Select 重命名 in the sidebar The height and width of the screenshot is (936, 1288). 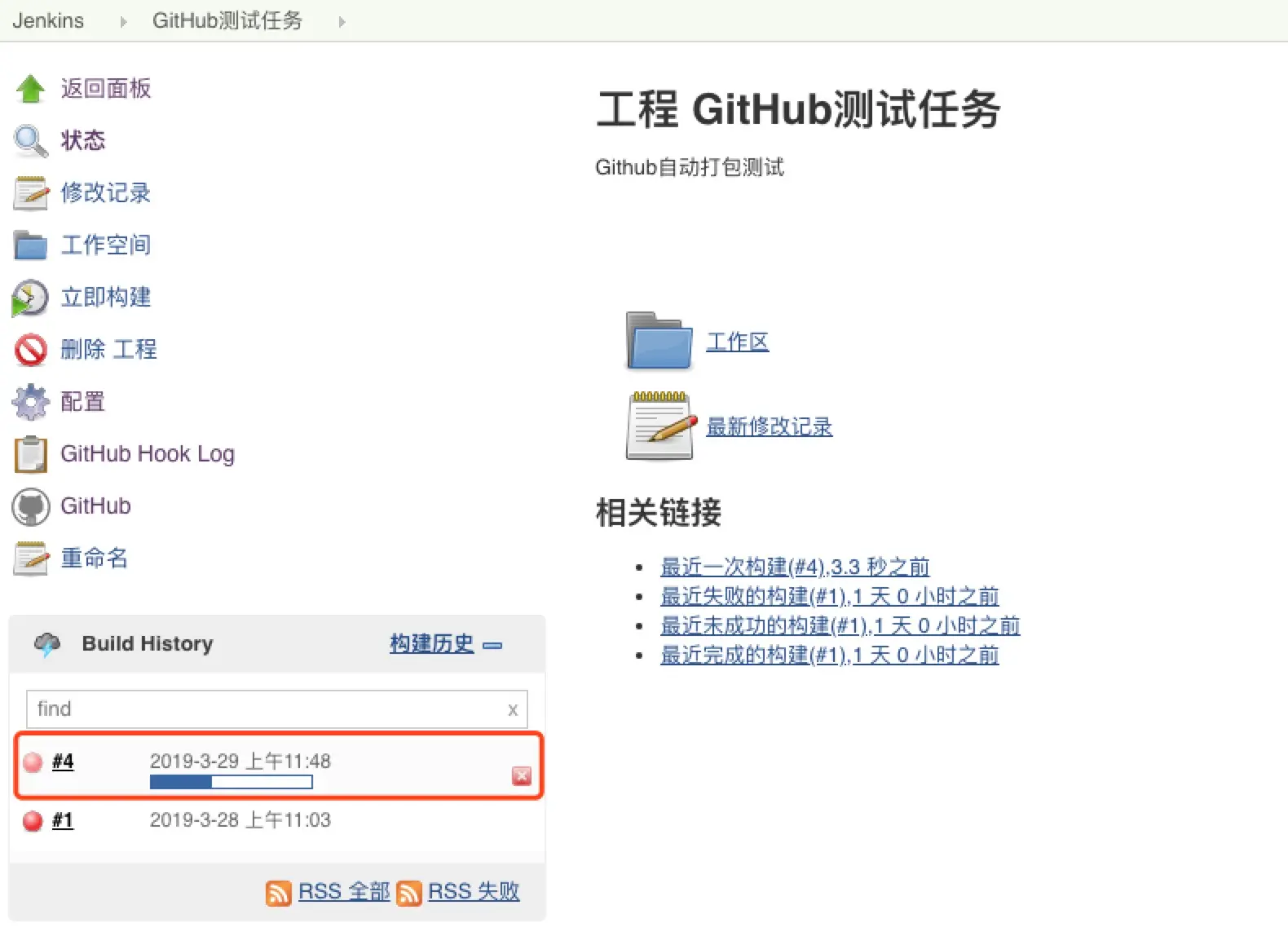tap(95, 558)
